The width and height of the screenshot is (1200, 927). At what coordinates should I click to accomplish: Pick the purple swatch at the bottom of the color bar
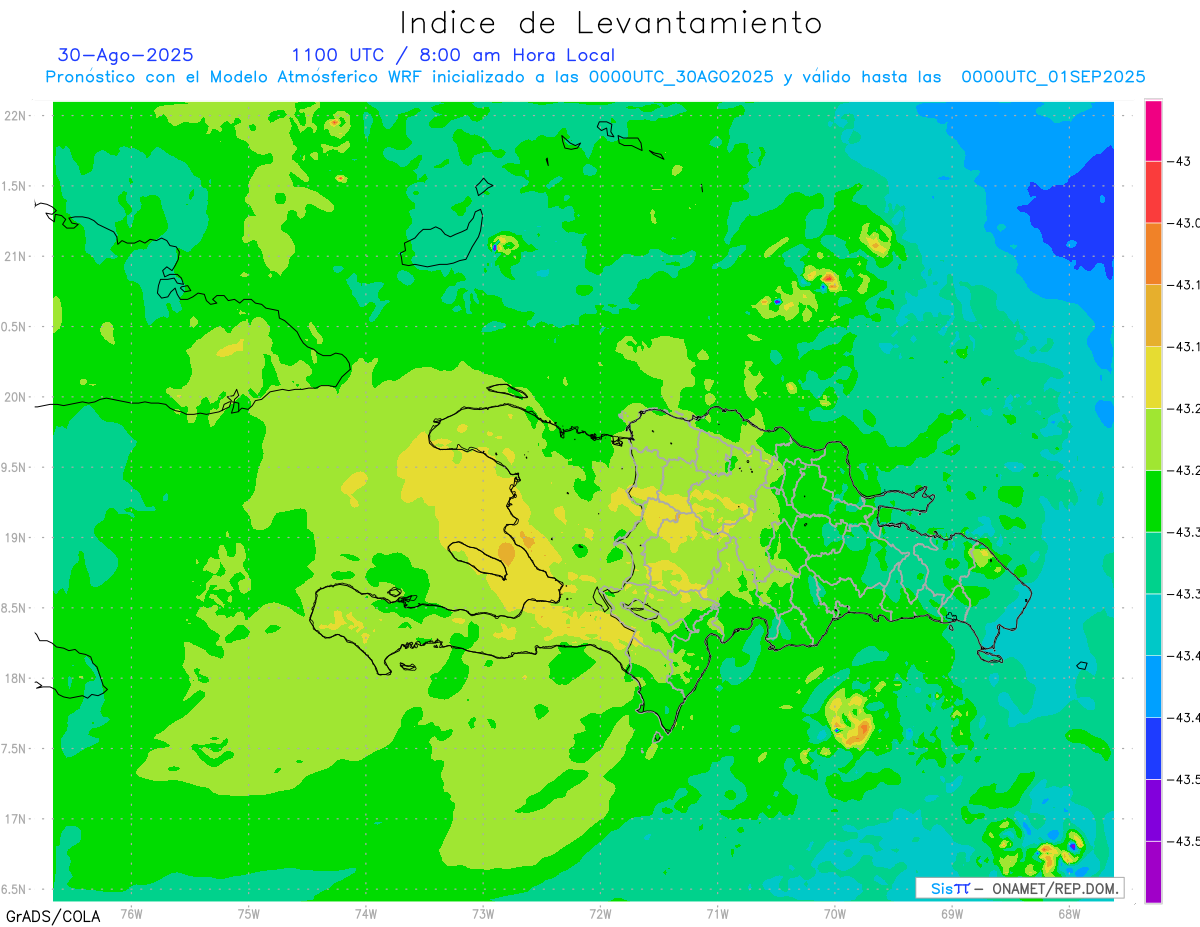tap(1153, 872)
